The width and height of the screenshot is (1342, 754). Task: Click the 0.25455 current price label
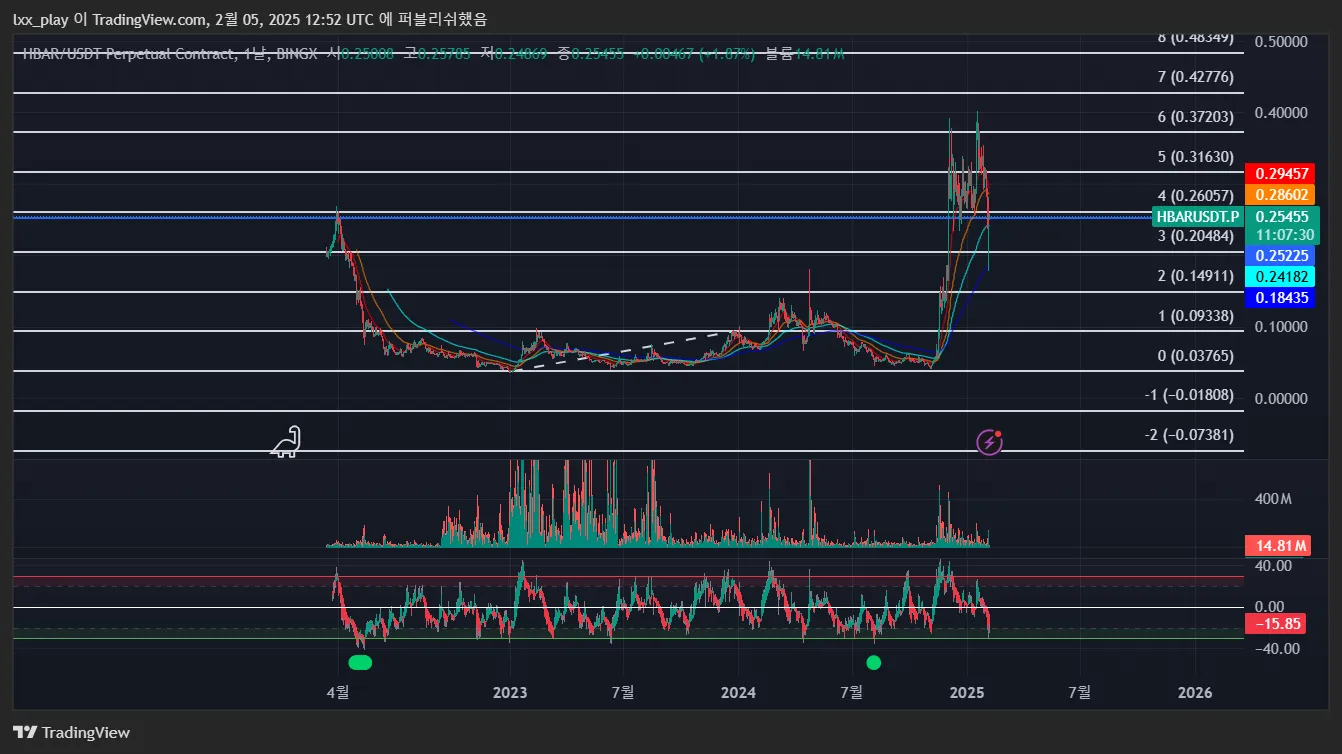1282,216
